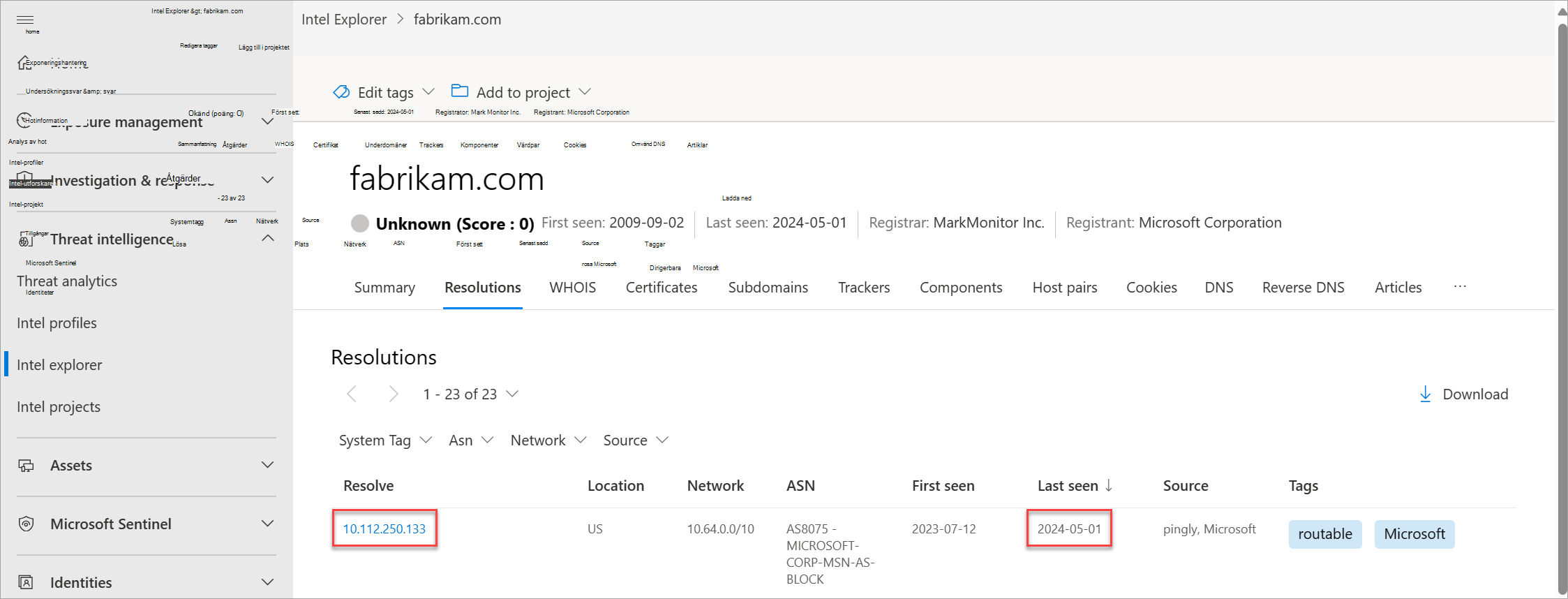Screen dimensions: 1568x599
Task: Open the Trackers tab
Action: point(864,288)
